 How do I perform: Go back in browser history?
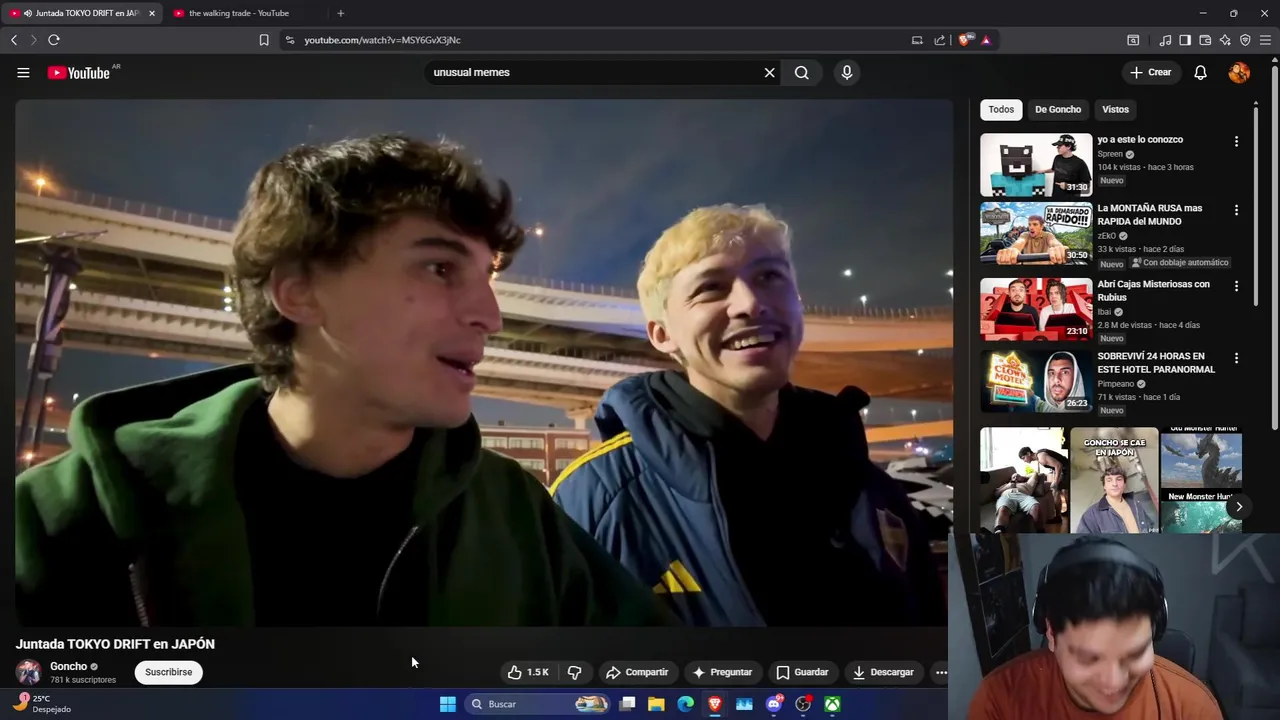[x=14, y=40]
